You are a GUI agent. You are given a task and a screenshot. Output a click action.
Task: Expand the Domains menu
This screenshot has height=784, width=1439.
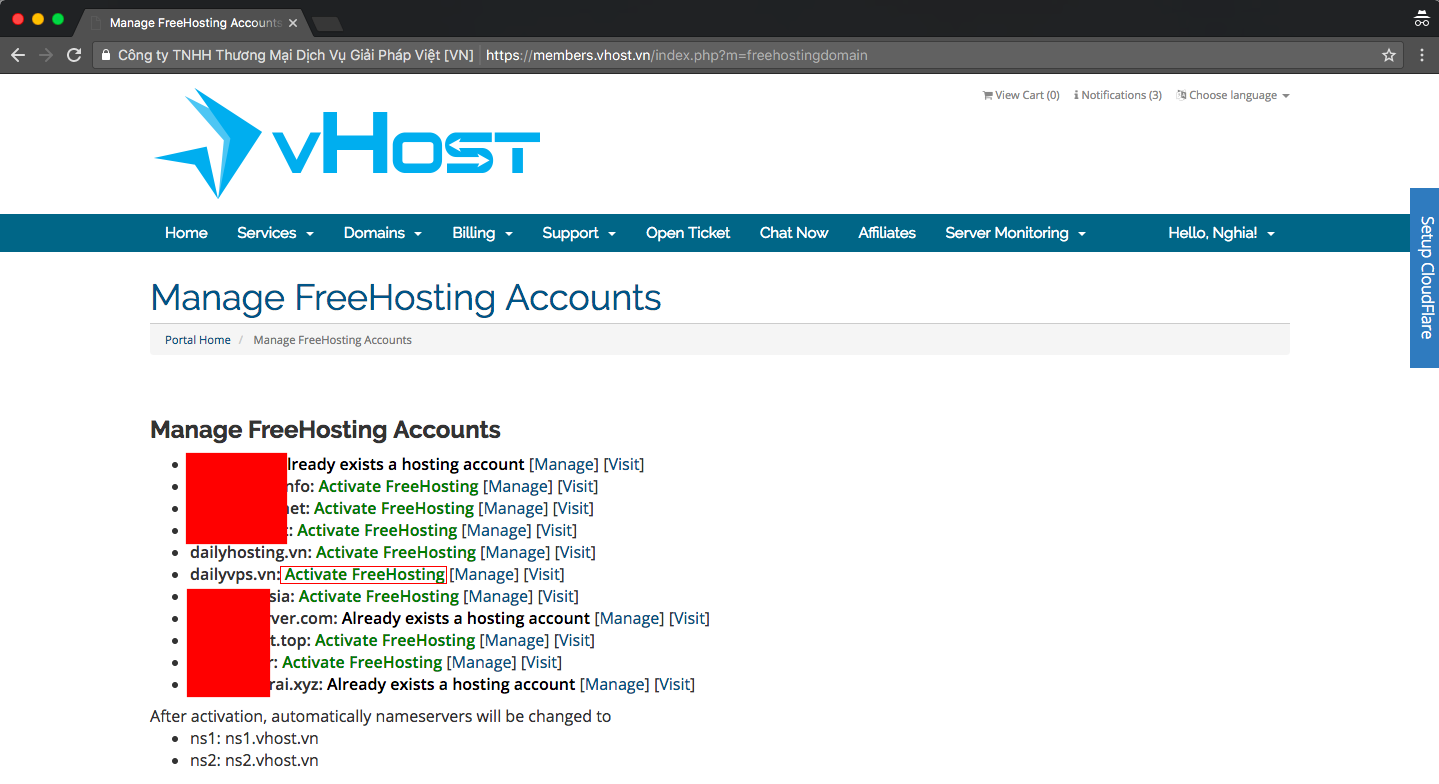382,233
